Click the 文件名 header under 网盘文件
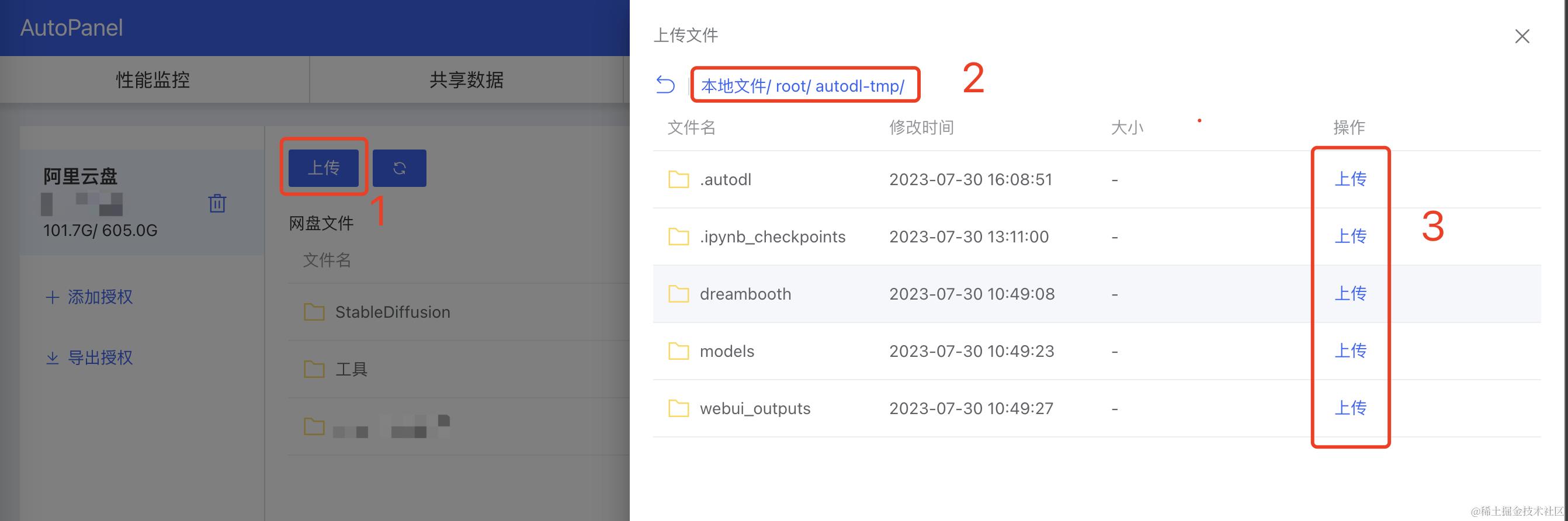 coord(328,260)
